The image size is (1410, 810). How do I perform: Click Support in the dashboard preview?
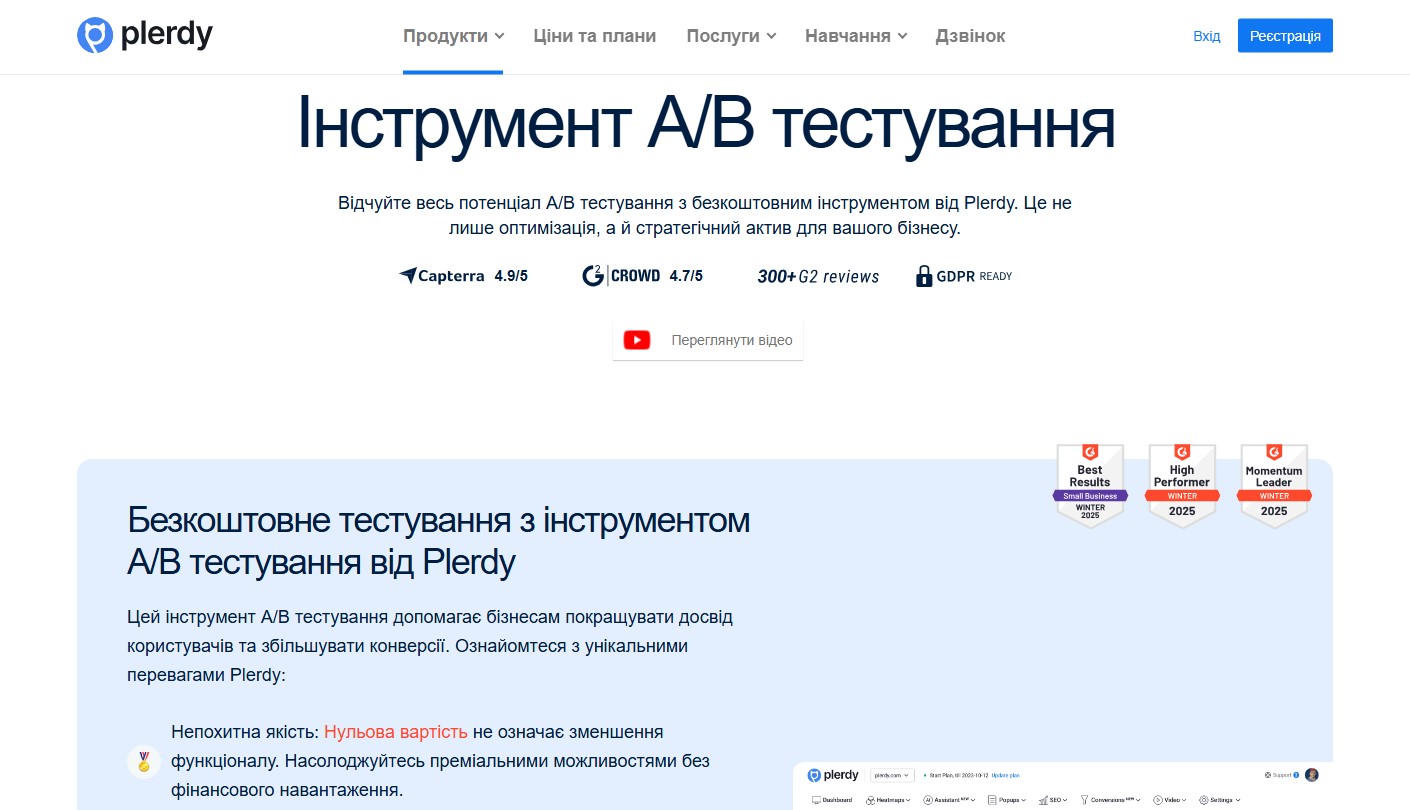pyautogui.click(x=1282, y=775)
